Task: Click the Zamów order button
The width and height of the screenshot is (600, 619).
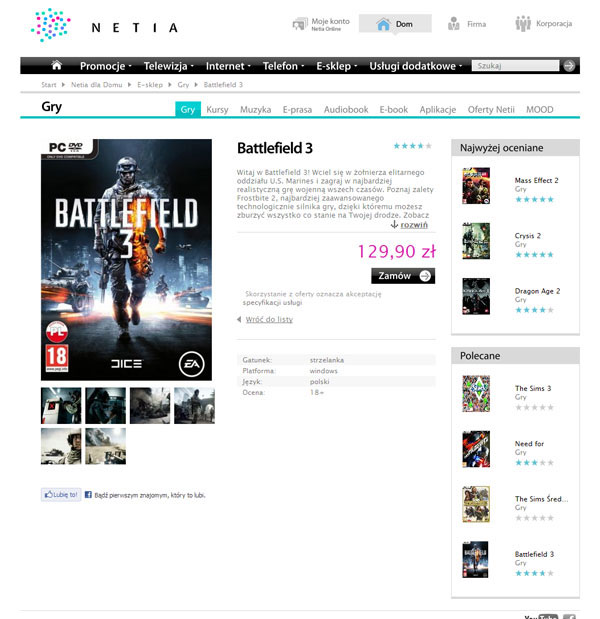Action: pyautogui.click(x=403, y=276)
